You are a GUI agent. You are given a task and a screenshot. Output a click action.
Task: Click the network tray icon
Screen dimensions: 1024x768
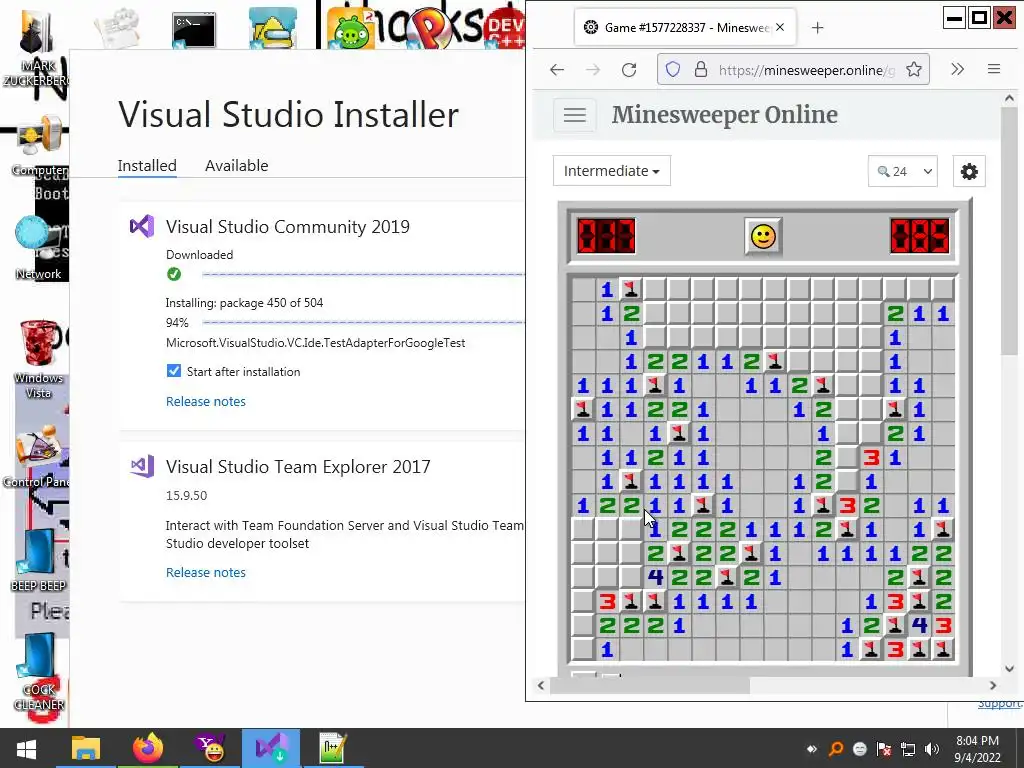tap(908, 749)
